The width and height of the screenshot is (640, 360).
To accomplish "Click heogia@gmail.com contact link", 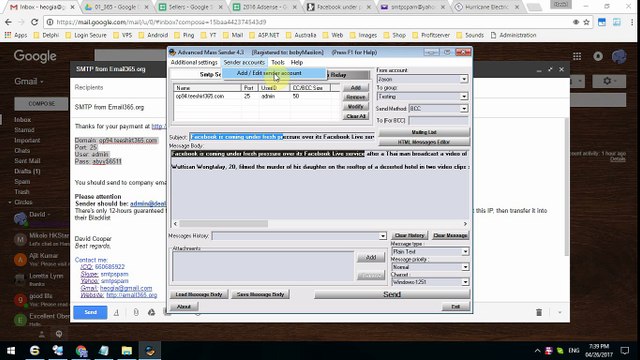I will click(x=126, y=288).
